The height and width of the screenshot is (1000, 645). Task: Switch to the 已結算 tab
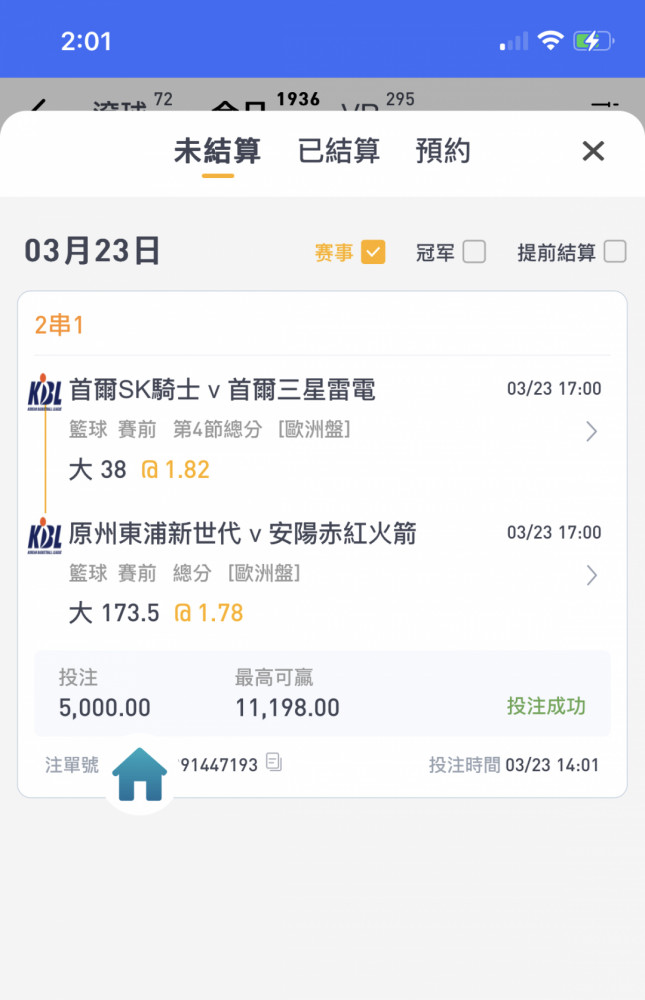(339, 152)
